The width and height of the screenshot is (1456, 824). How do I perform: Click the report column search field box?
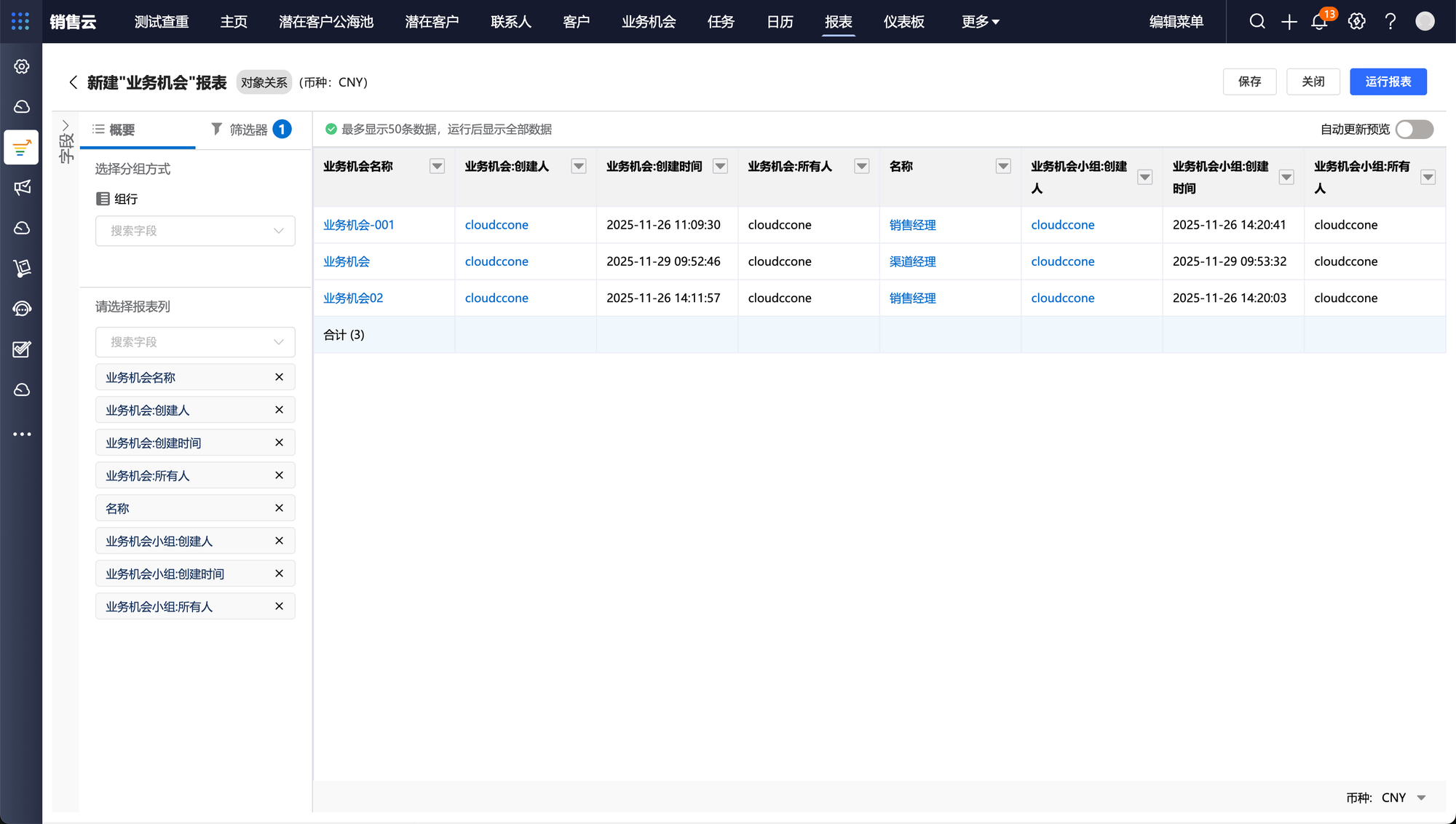(195, 342)
